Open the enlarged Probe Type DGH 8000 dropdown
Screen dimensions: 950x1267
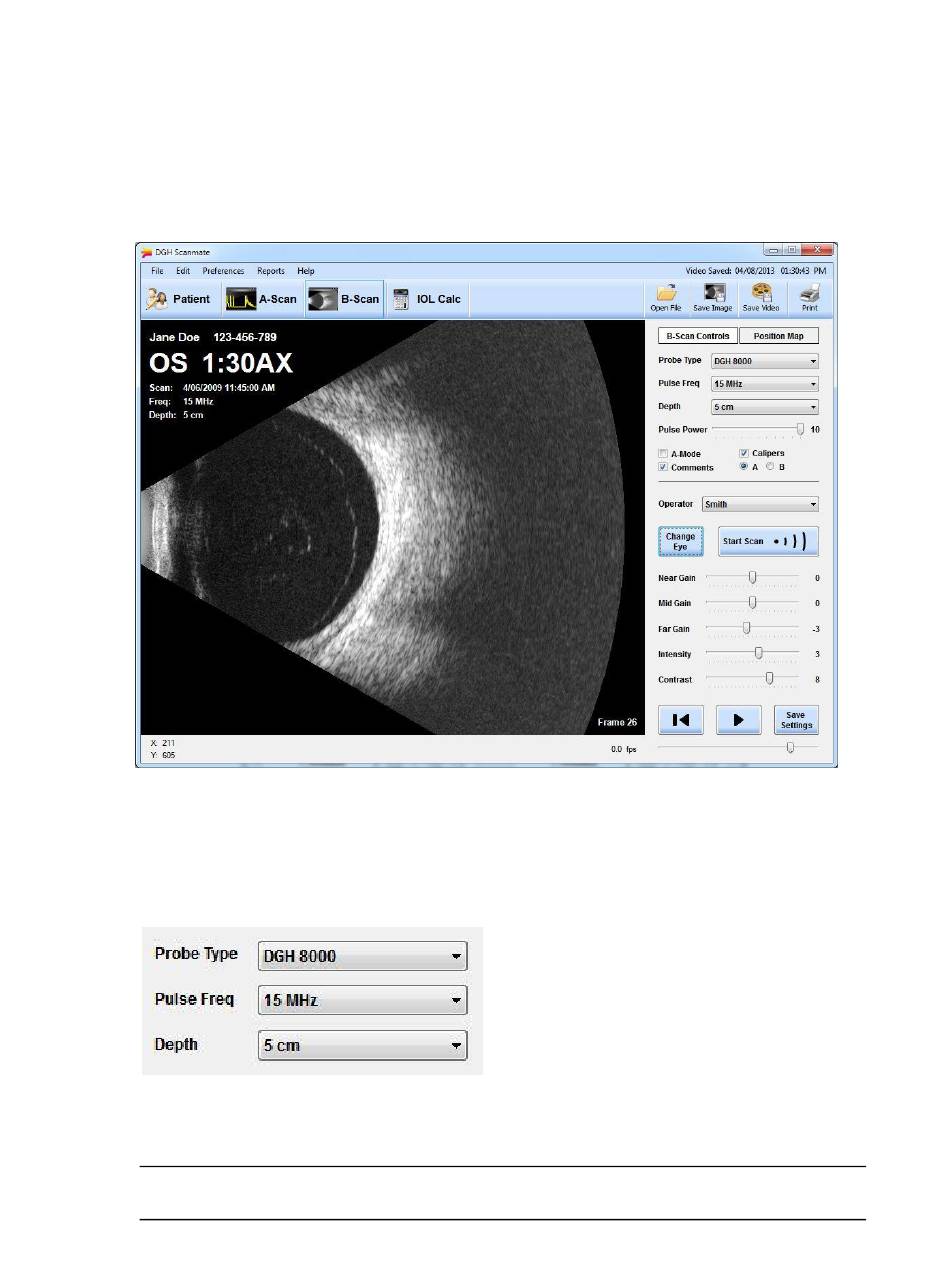pyautogui.click(x=362, y=956)
